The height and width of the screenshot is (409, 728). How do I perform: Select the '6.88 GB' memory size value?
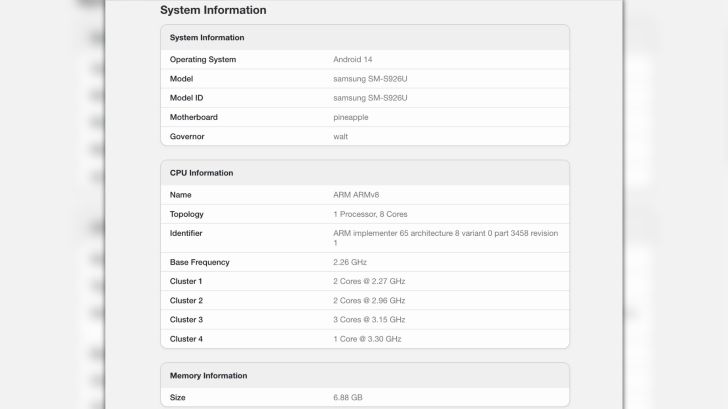click(x=348, y=398)
